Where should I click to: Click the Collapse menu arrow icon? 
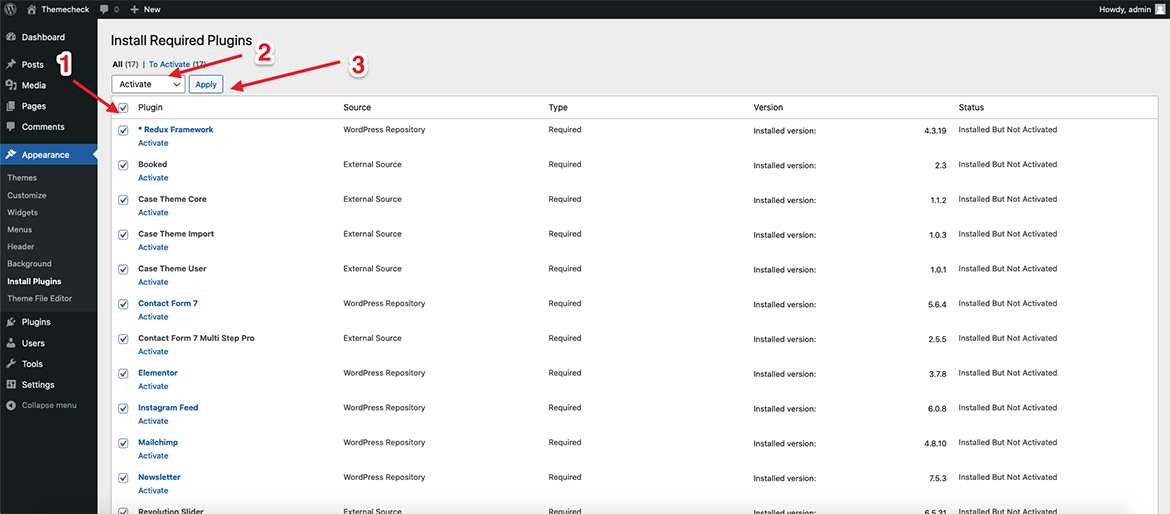[x=11, y=405]
